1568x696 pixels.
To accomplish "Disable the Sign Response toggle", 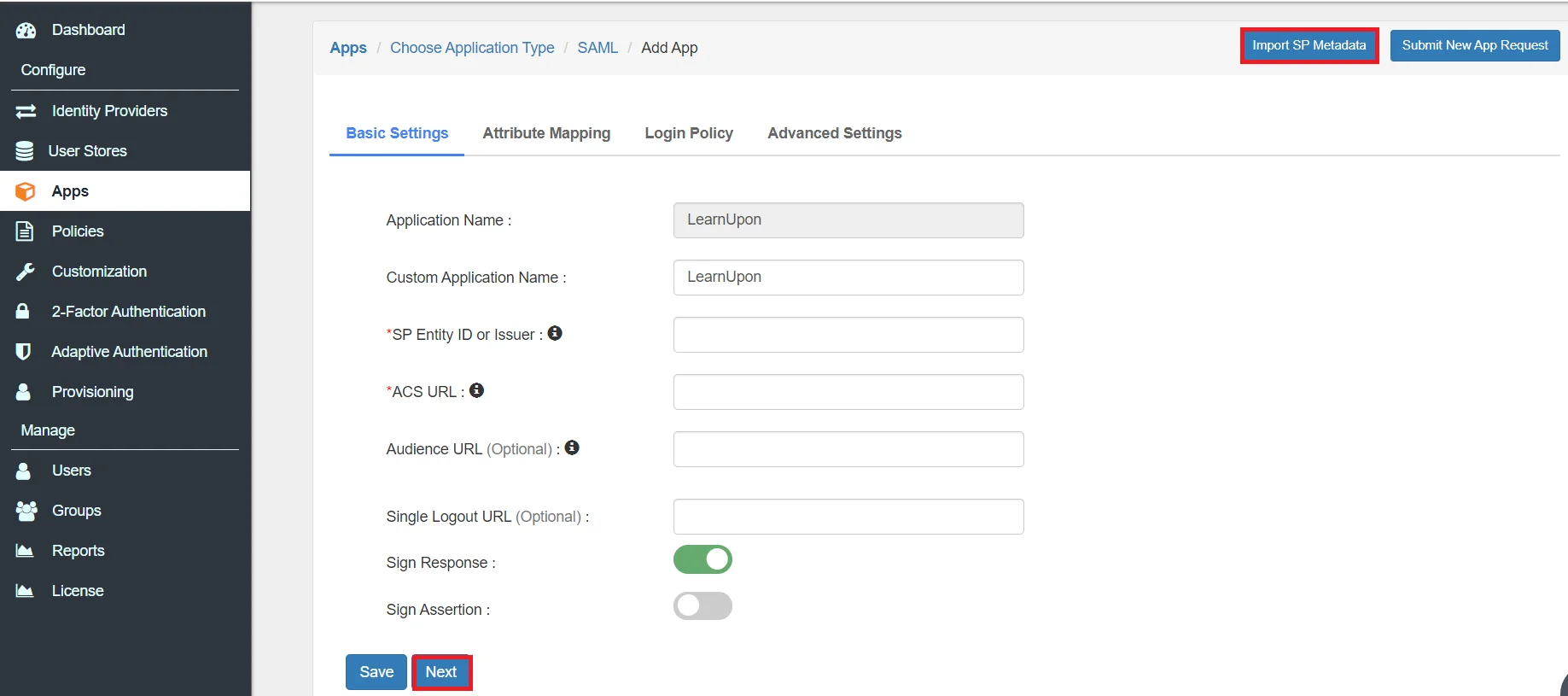I will [x=702, y=559].
